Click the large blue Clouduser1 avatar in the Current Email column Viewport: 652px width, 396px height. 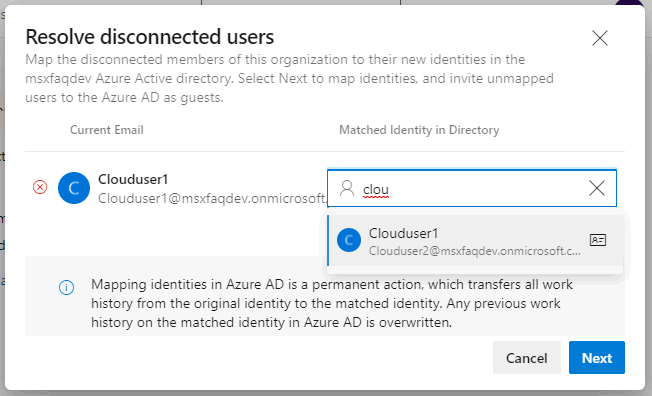(74, 188)
